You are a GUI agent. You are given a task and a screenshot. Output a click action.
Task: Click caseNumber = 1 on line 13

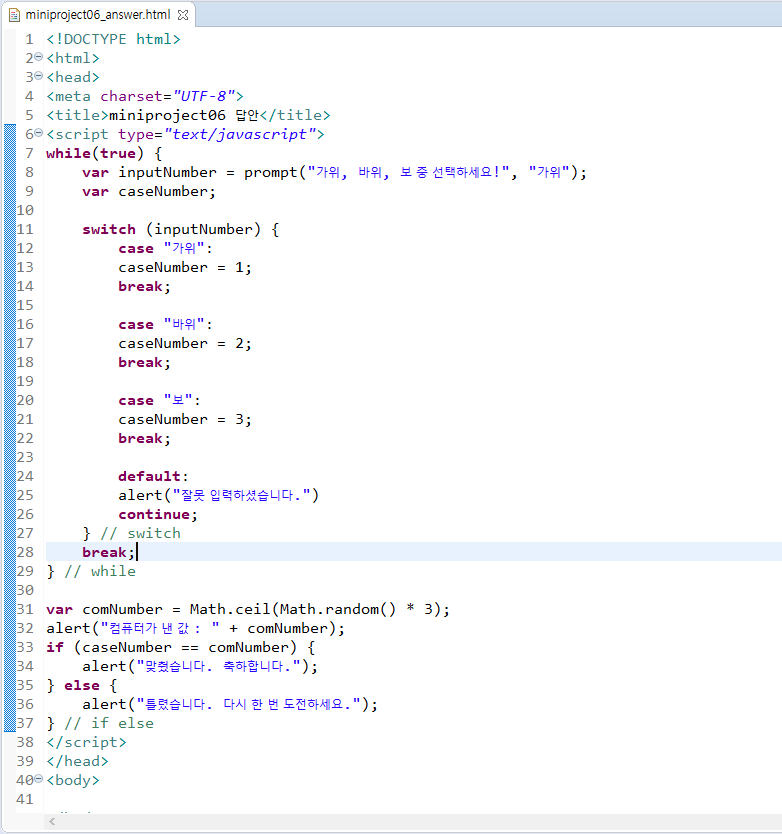(185, 268)
